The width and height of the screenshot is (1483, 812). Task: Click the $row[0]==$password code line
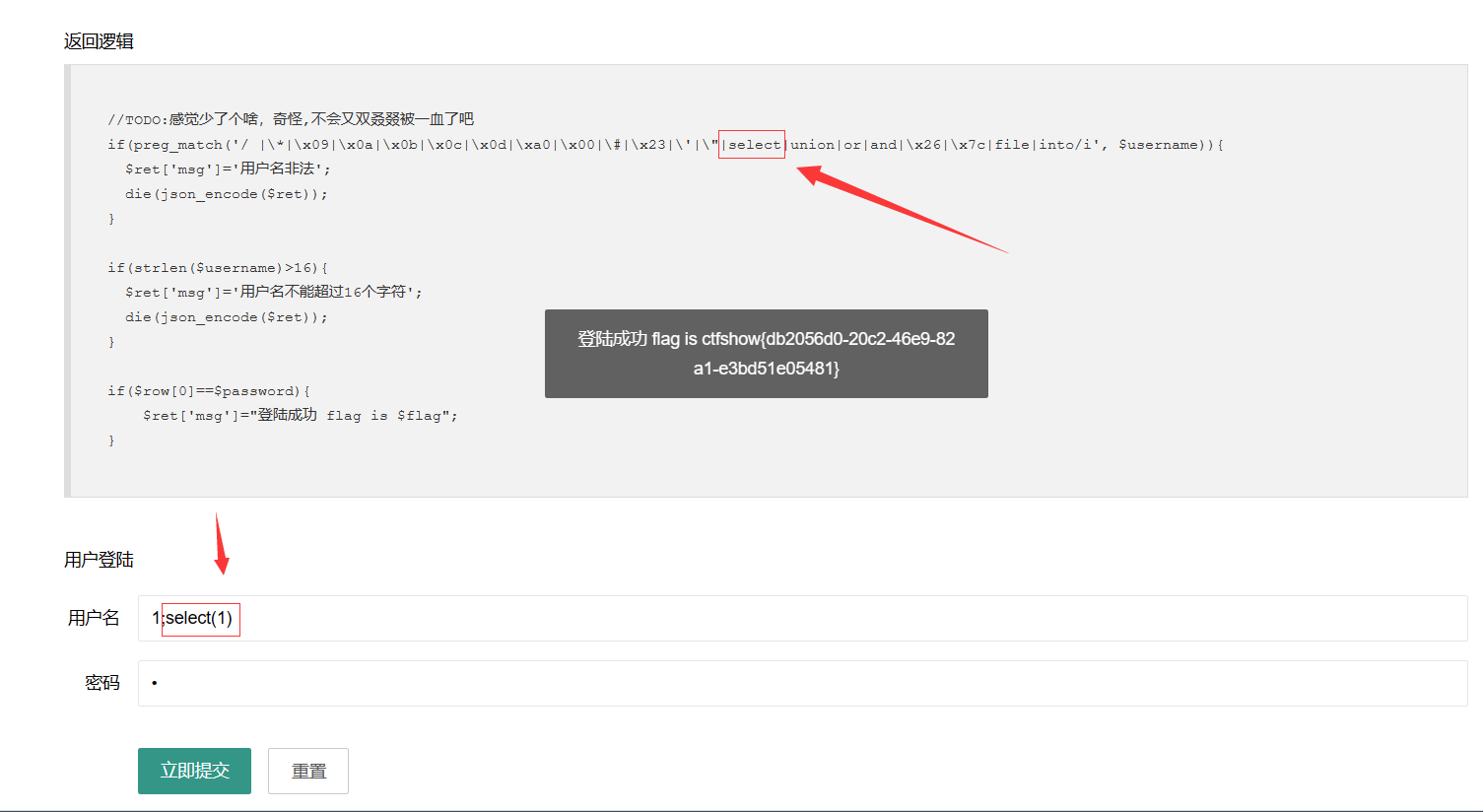[209, 391]
